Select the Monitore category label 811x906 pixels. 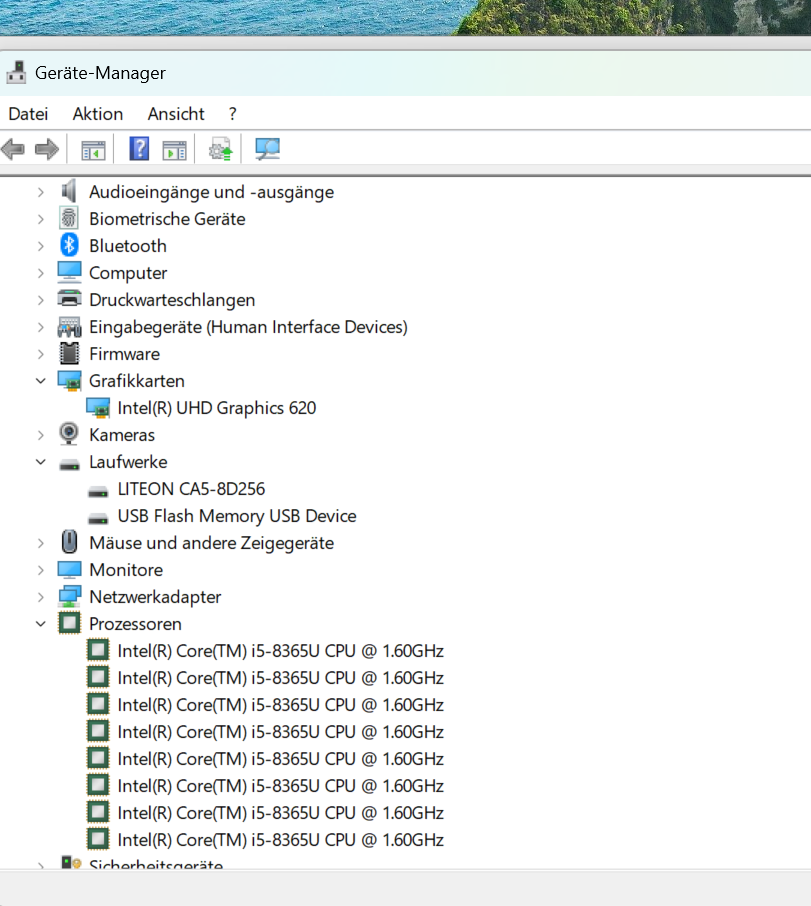pos(126,570)
